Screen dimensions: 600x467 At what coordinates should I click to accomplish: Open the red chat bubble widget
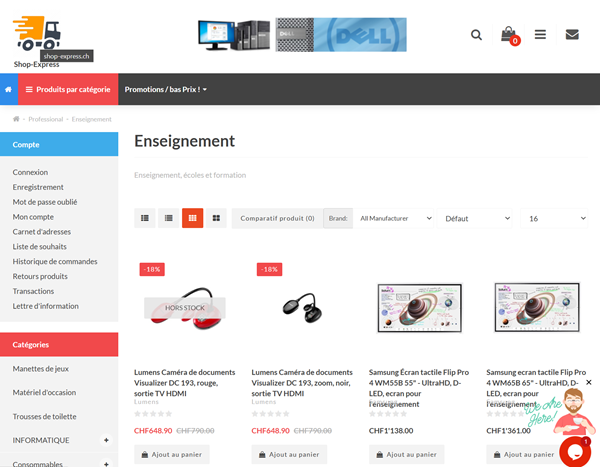coord(575,452)
